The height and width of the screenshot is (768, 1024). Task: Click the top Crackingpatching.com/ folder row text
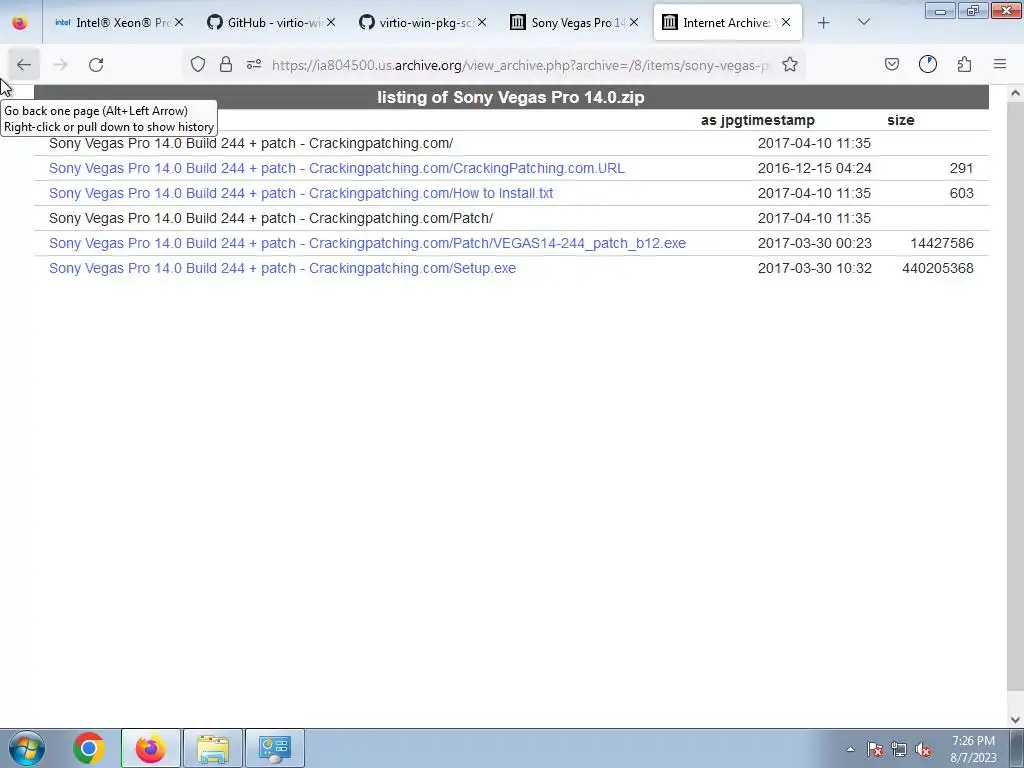[x=251, y=143]
